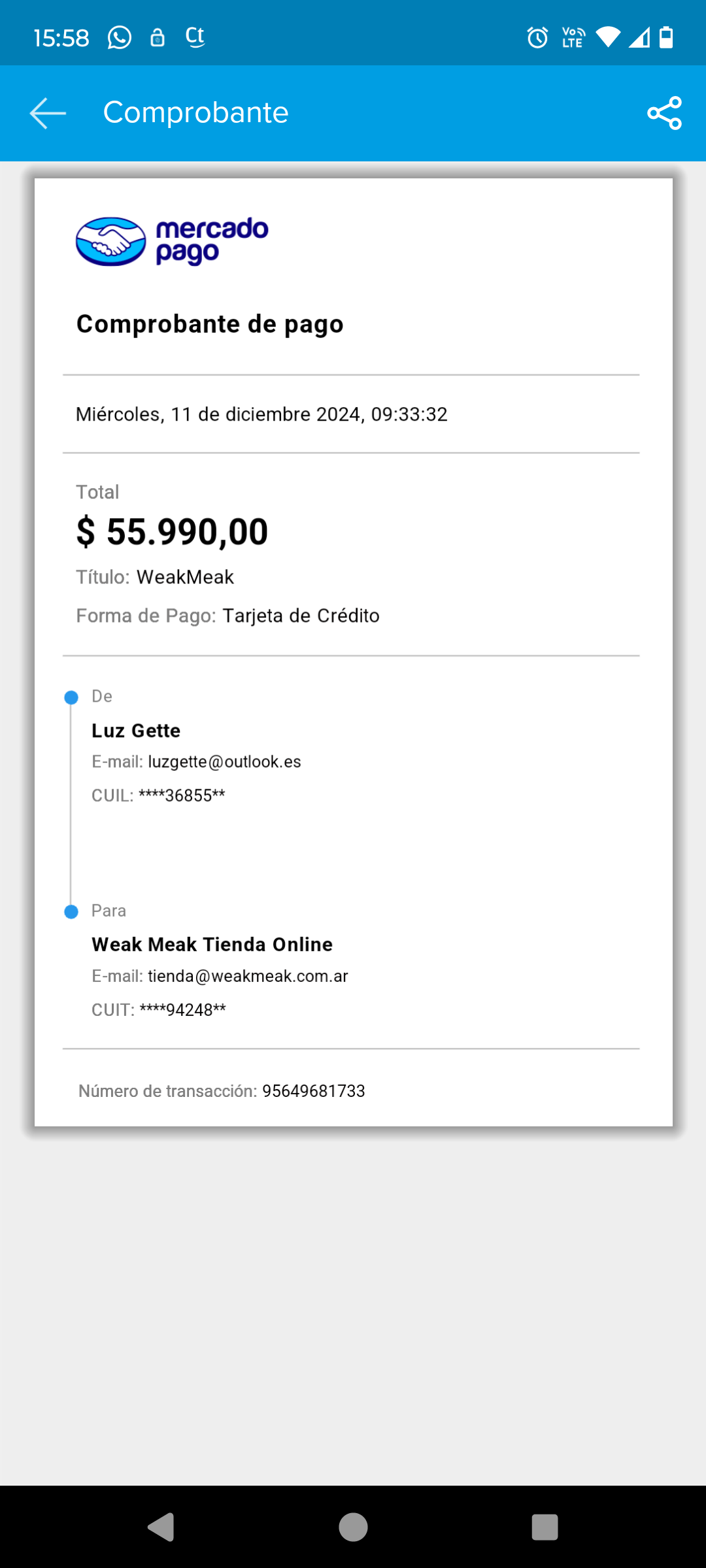Tap the sender email luzgette@outlook.es

click(224, 762)
